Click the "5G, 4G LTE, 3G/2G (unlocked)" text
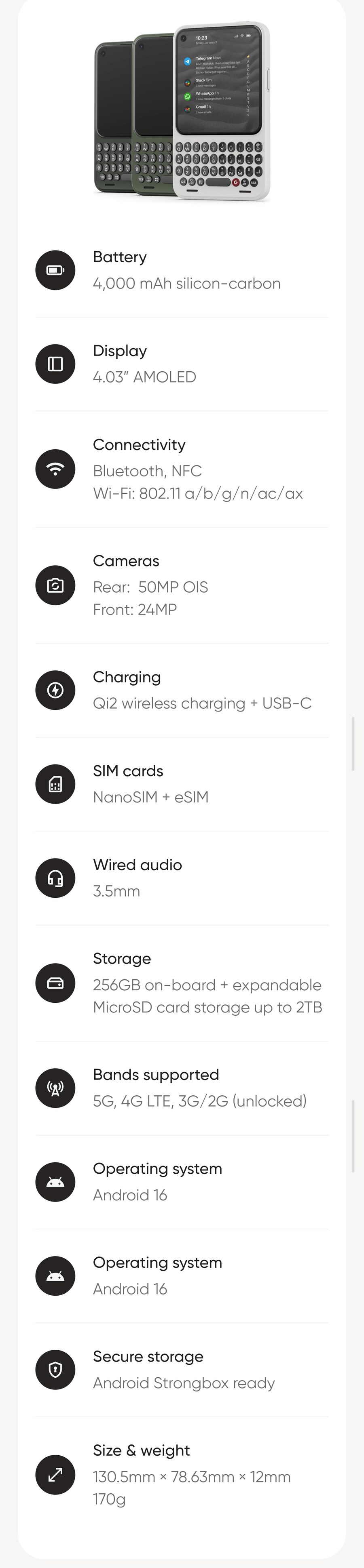This screenshot has width=364, height=1568. click(x=199, y=1101)
